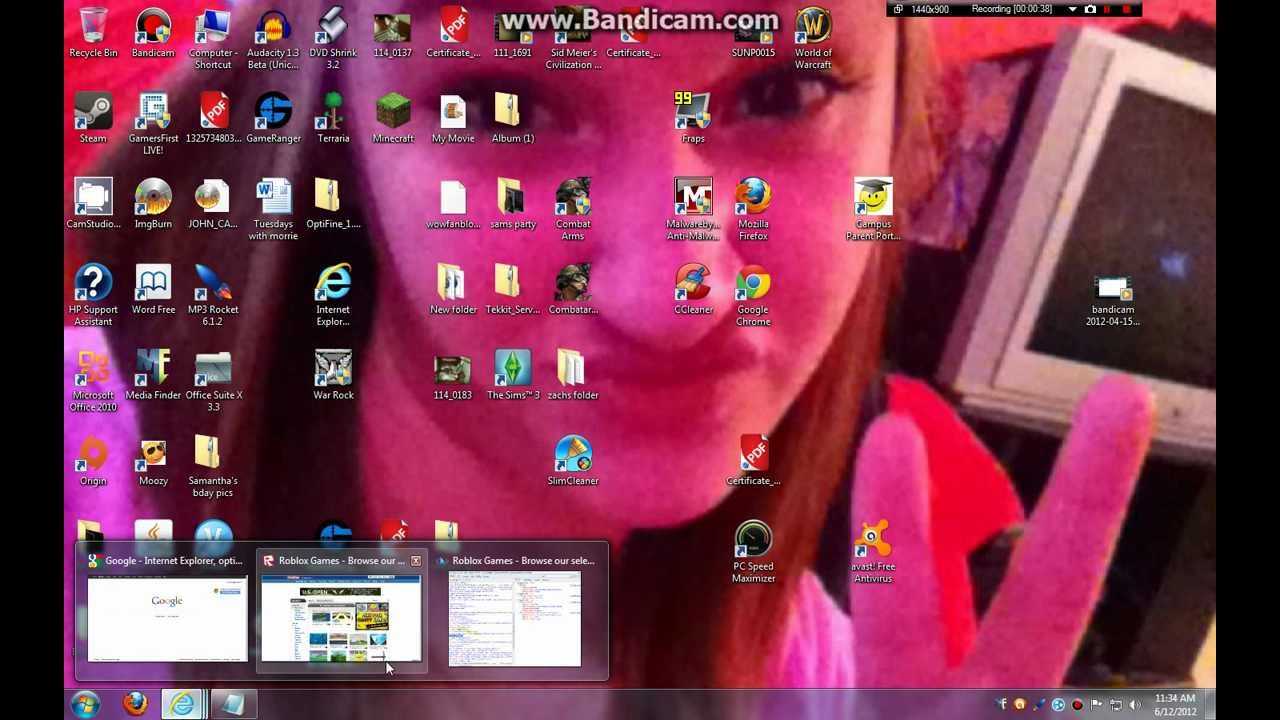Launch the Bandicam desktop shortcut

point(153,33)
